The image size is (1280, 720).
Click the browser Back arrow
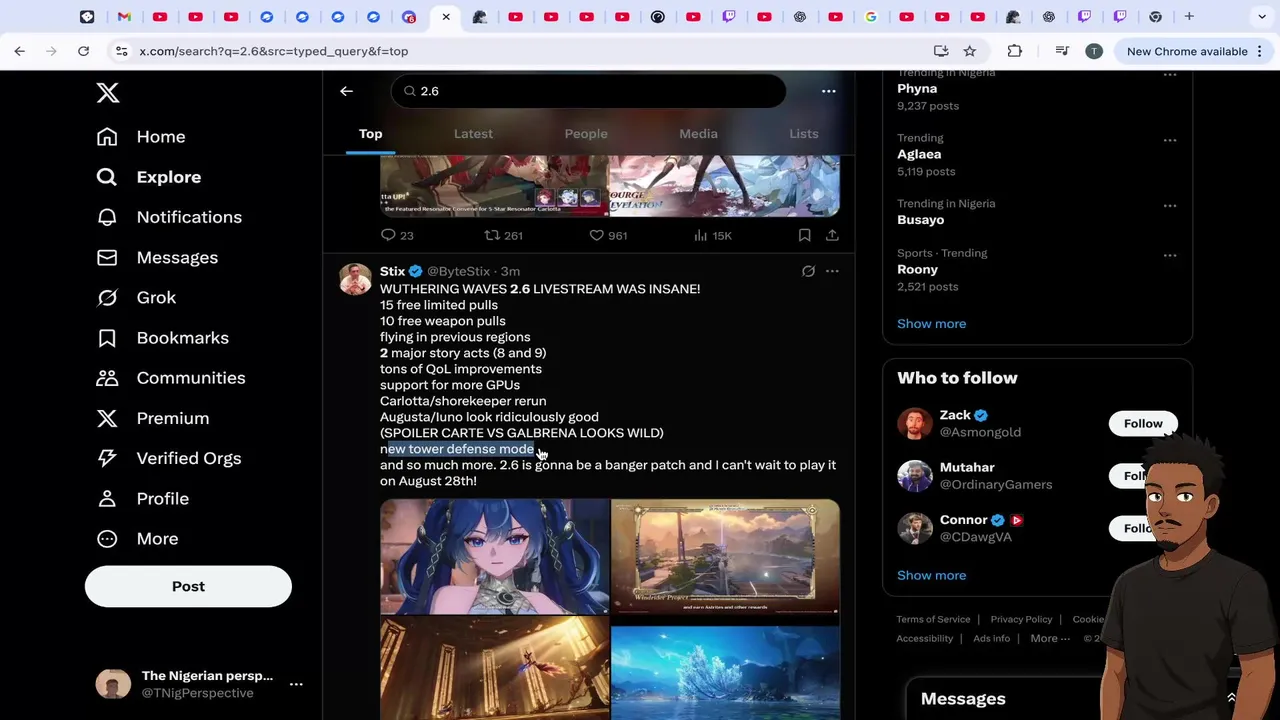(19, 51)
